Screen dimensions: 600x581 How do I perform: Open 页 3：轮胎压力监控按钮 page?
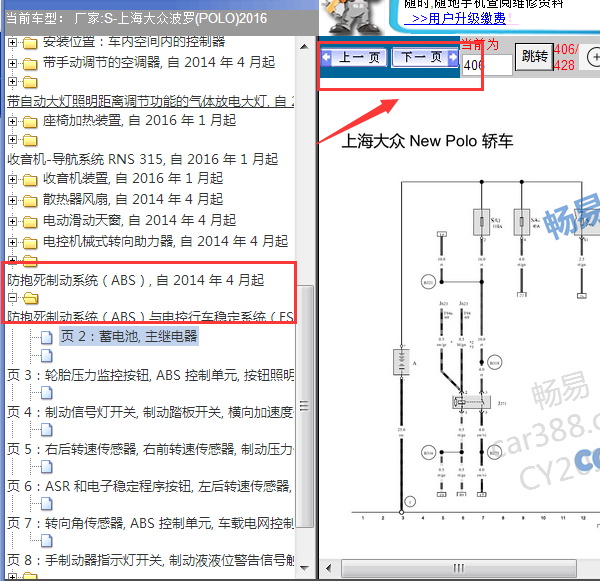(x=151, y=375)
